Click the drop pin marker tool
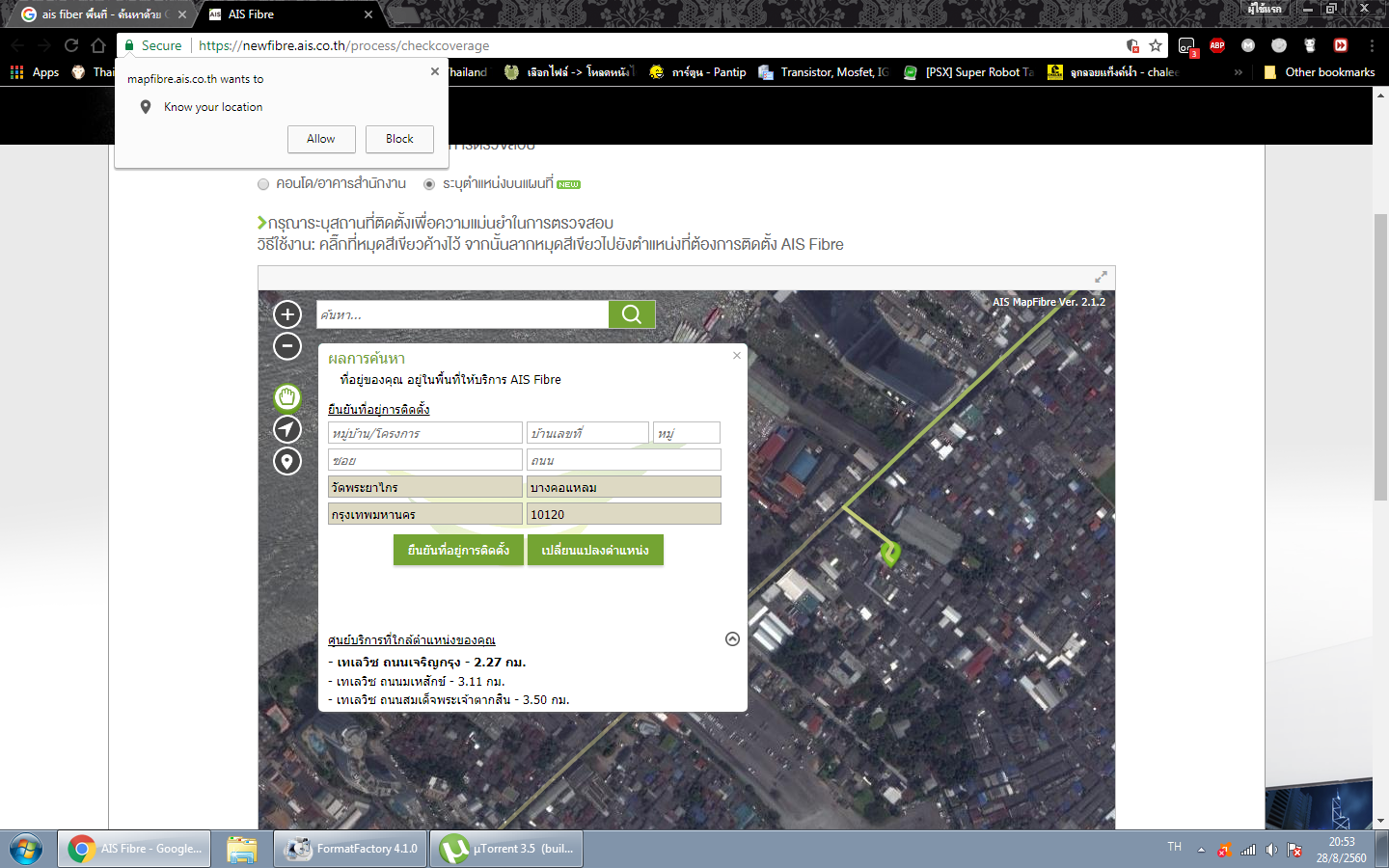This screenshot has width=1389, height=868. (x=287, y=462)
